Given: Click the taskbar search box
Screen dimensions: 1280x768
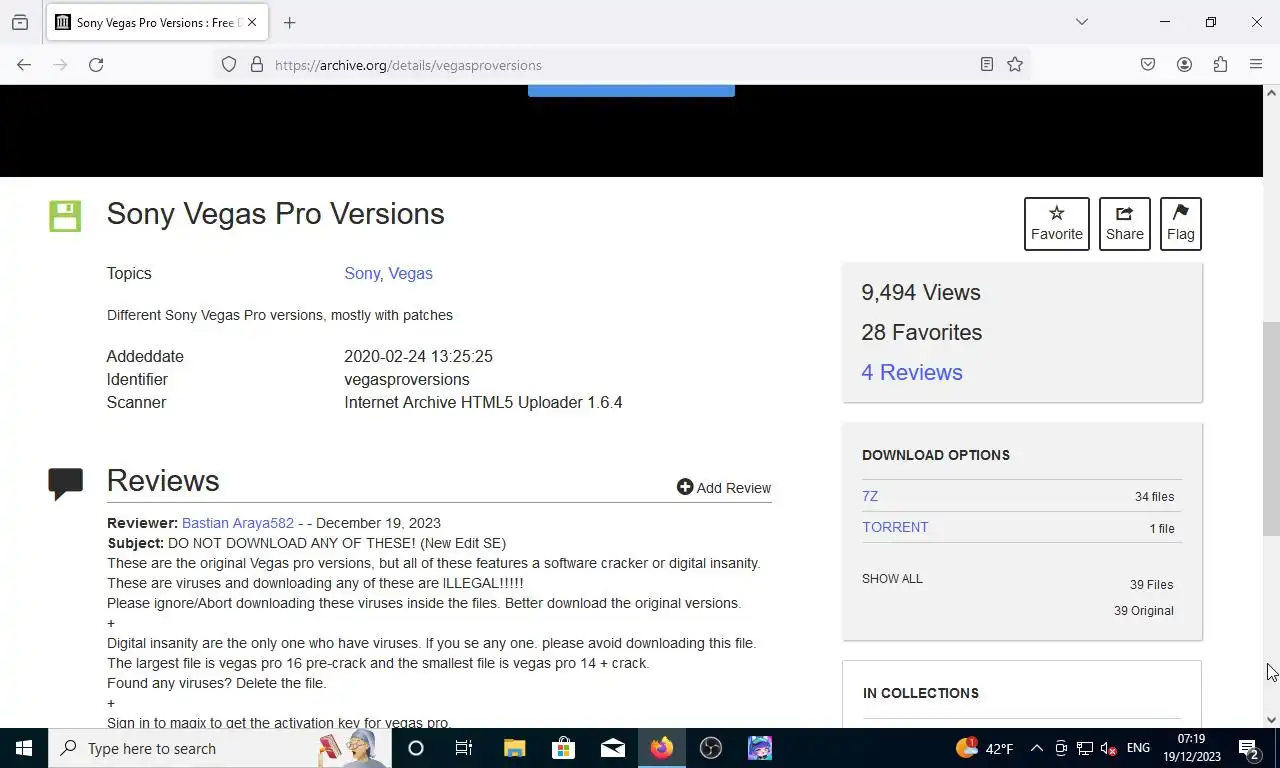Looking at the screenshot, I should (x=220, y=748).
